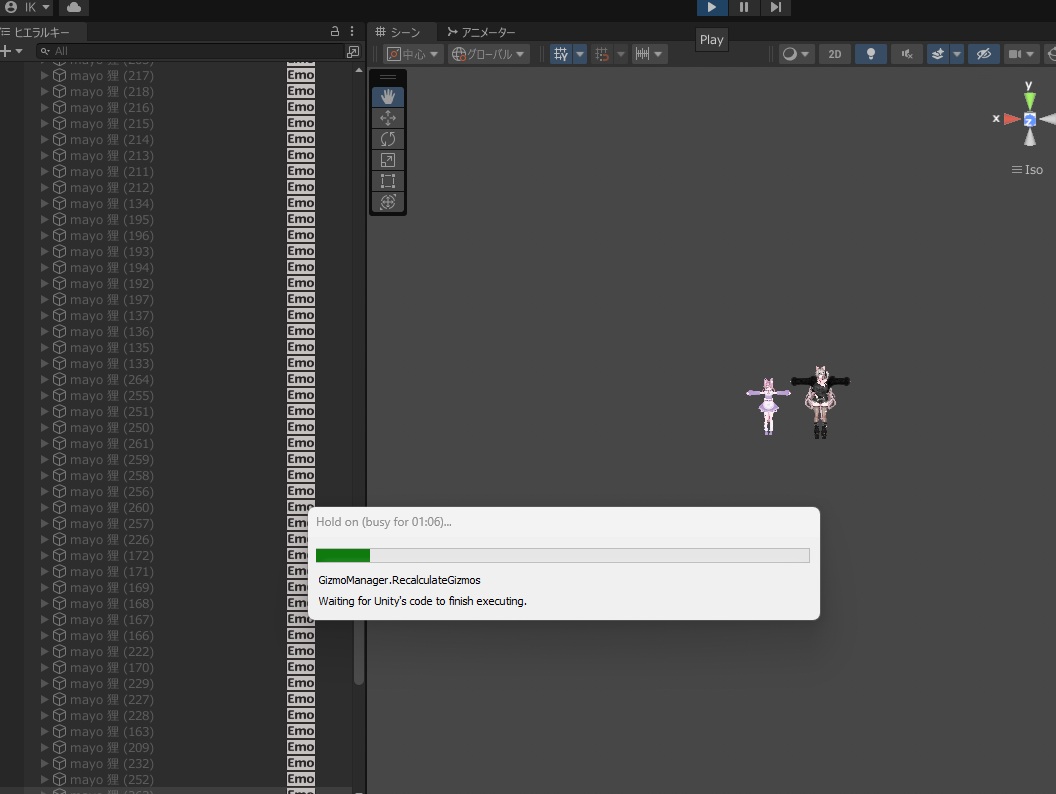1056x794 pixels.
Task: Click the tools overlay drag handle
Action: coord(388,77)
